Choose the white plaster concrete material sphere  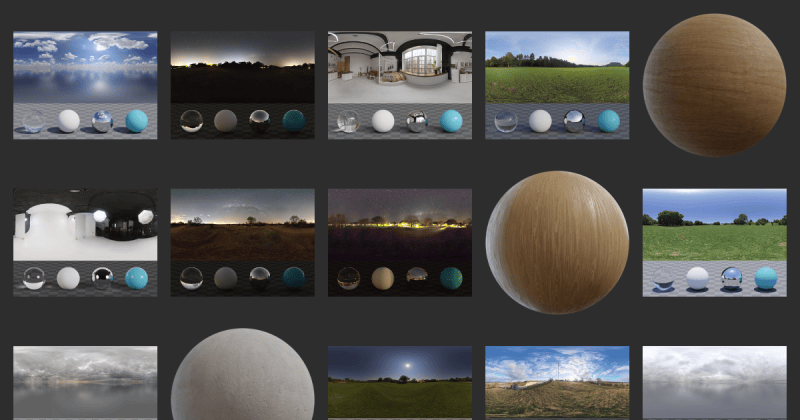(x=242, y=374)
